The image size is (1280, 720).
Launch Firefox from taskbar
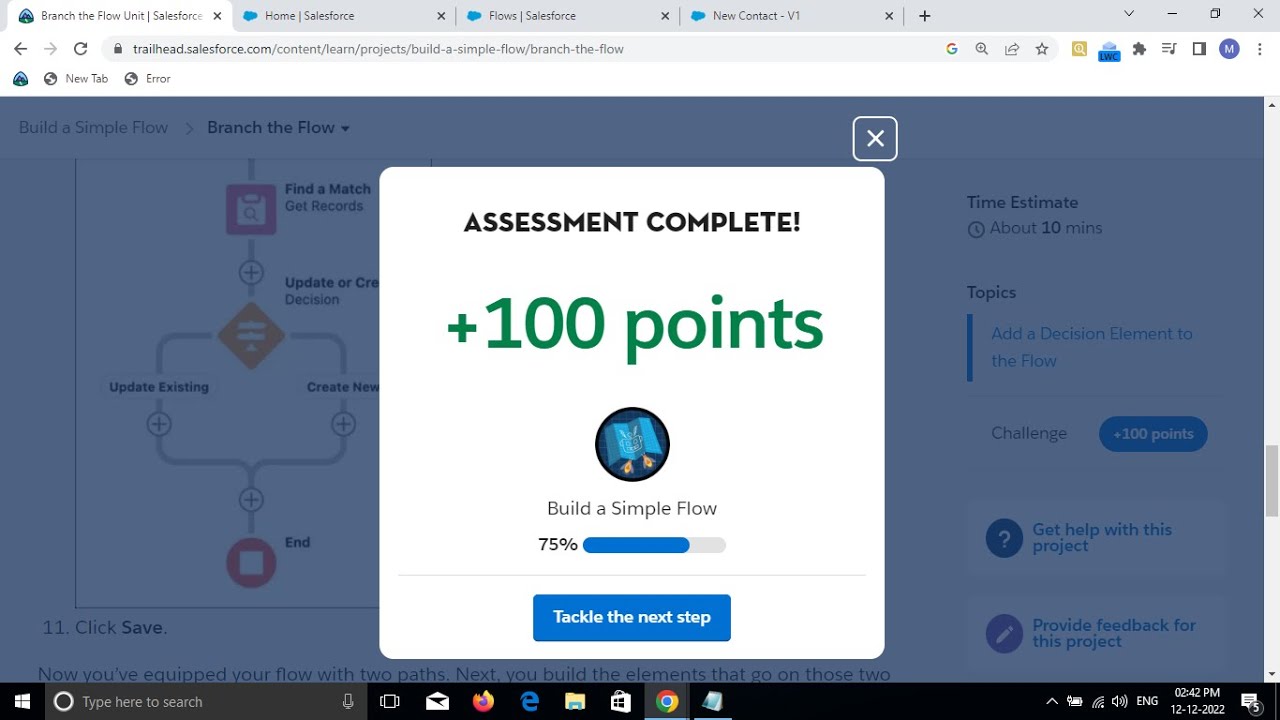tap(483, 701)
